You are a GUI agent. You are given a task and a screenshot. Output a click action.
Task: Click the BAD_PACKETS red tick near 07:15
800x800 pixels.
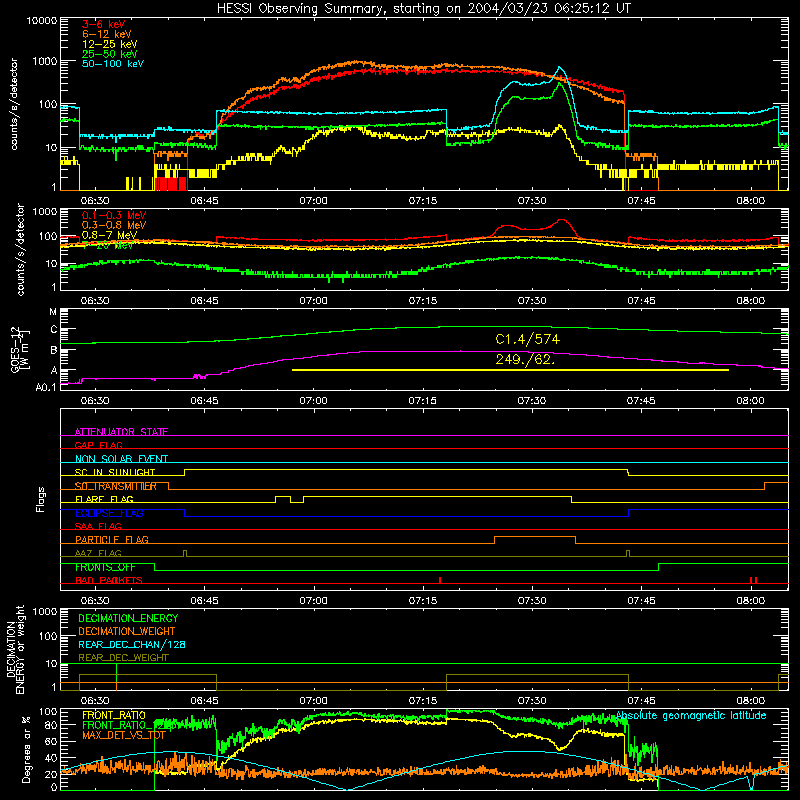(x=440, y=580)
